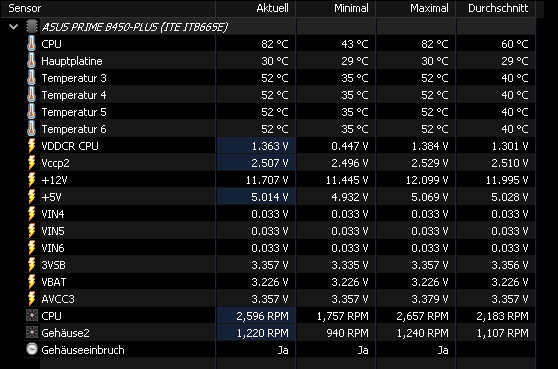The height and width of the screenshot is (369, 558).
Task: Click the lightning bolt icon beside +5V
Action: click(x=32, y=197)
